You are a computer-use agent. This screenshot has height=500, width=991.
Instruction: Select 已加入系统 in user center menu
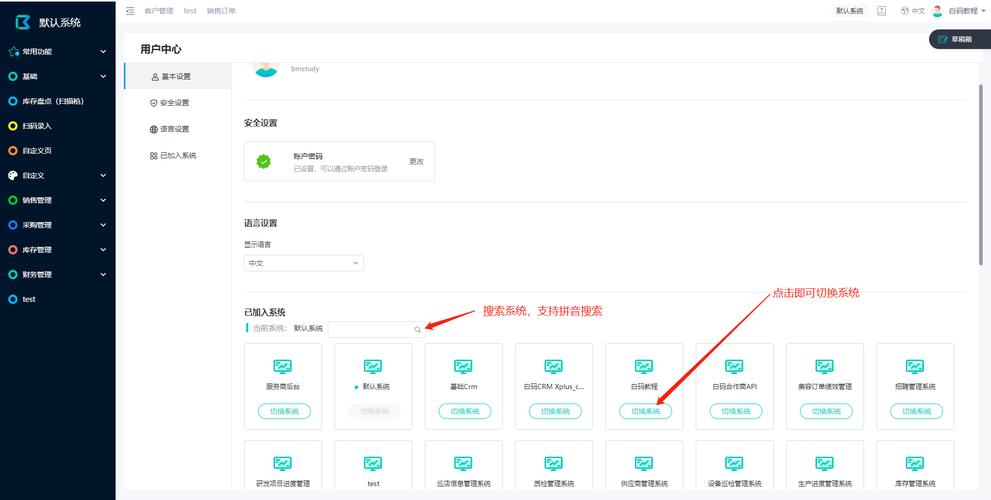coord(178,155)
